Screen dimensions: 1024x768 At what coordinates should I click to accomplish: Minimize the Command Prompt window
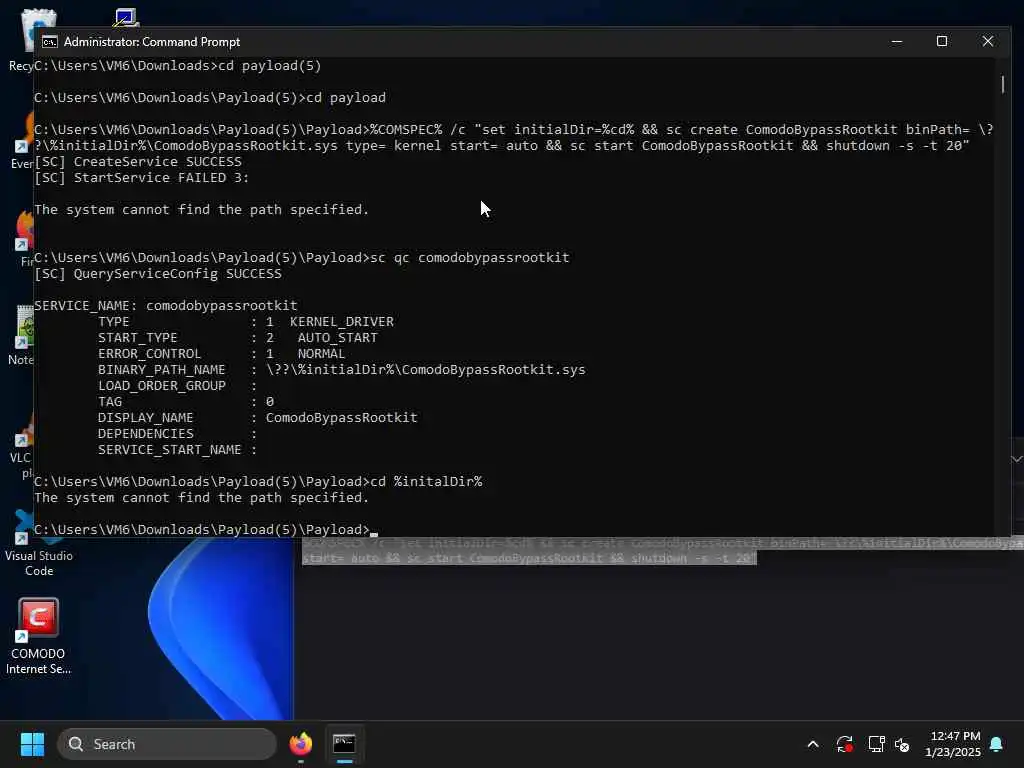[897, 41]
